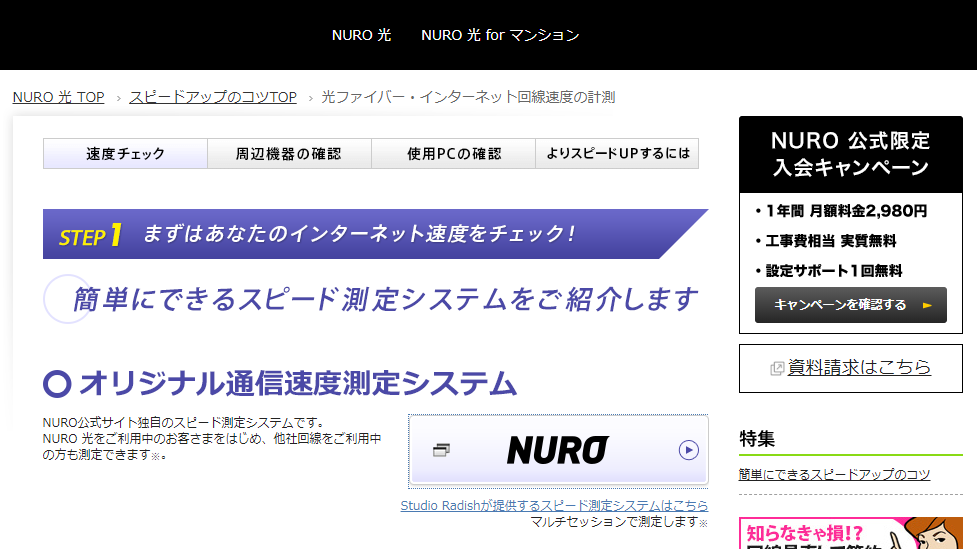
Task: Open Studio Radish speed measurement system link
Action: pos(555,505)
